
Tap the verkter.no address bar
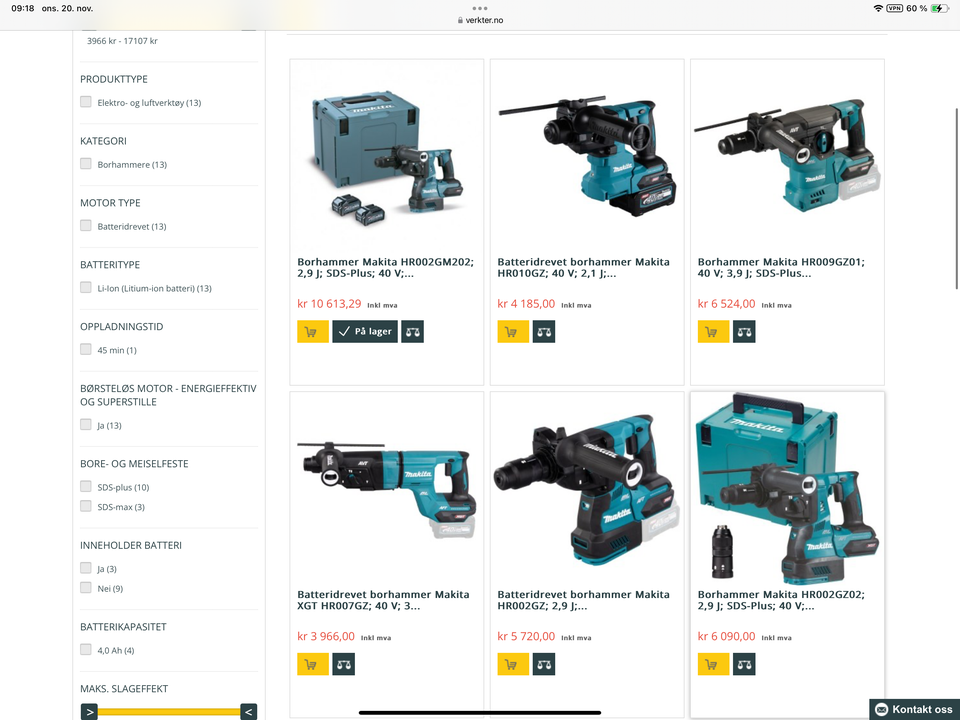[480, 20]
